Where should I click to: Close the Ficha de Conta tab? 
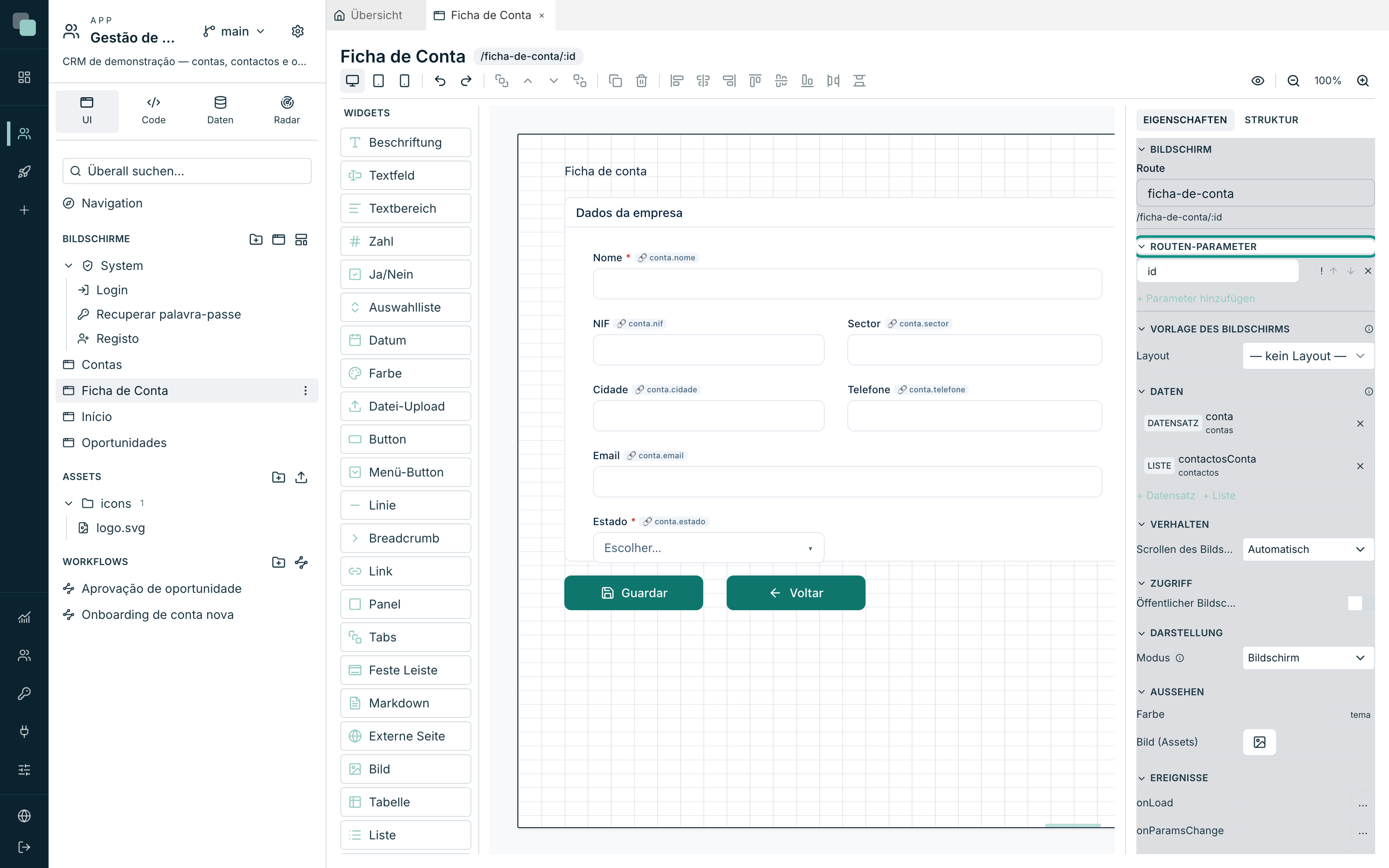541,16
